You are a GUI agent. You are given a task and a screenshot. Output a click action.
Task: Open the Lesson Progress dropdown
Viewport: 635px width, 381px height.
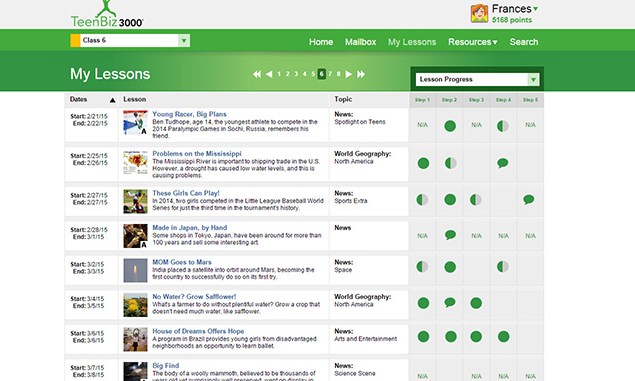(477, 79)
